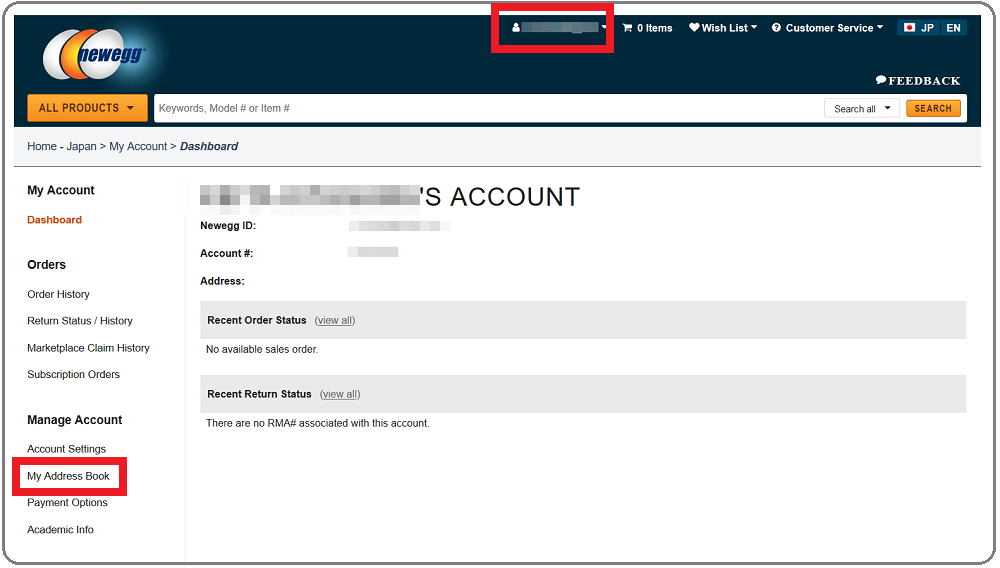Click the 0 Items cart text

[x=654, y=28]
